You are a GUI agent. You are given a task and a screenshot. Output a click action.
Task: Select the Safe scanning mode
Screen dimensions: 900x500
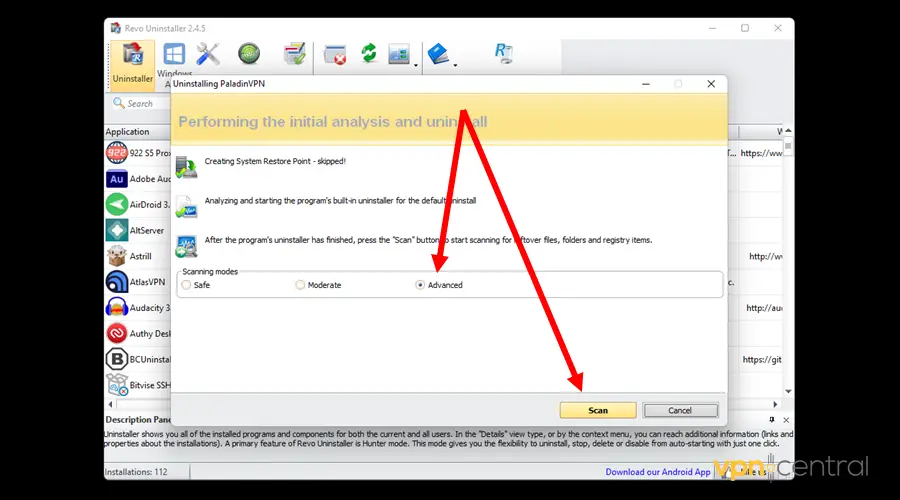[186, 285]
